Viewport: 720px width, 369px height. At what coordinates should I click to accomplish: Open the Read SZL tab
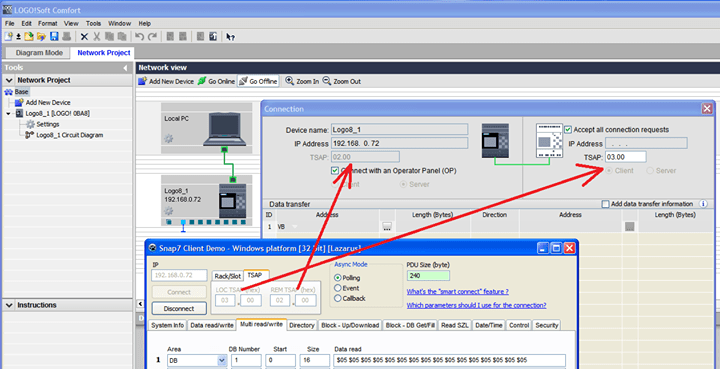pos(455,325)
